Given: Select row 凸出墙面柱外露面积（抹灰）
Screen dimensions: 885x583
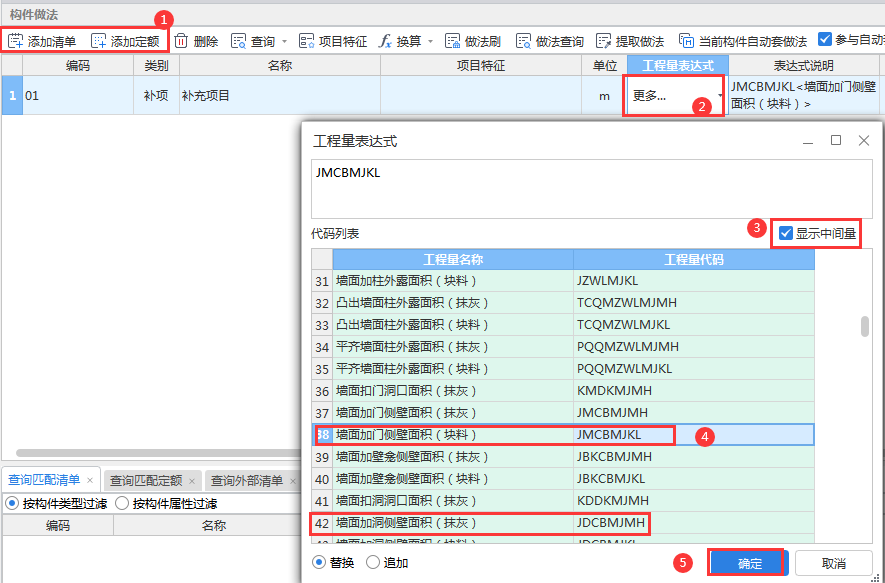Looking at the screenshot, I should [563, 303].
